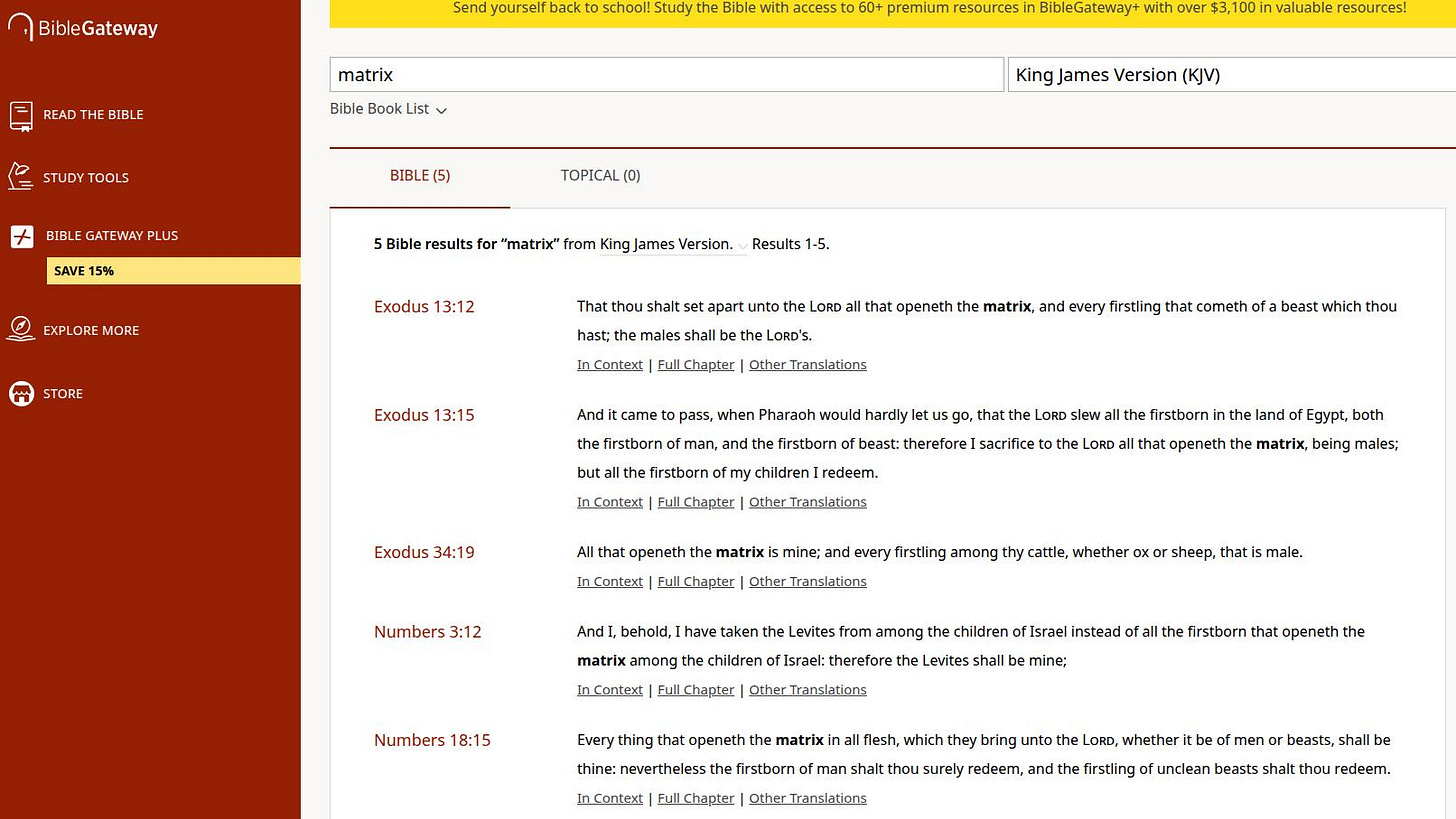Open Explore More menu item
Viewport: 1456px width, 819px height.
[91, 331]
